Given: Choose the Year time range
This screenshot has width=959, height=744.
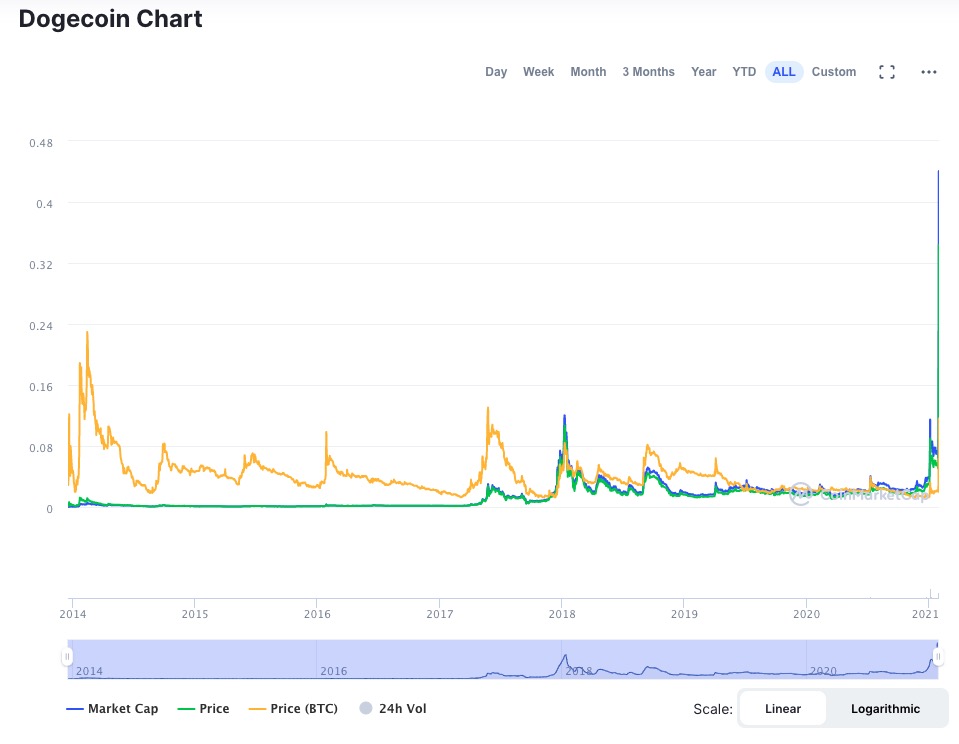Looking at the screenshot, I should point(703,72).
